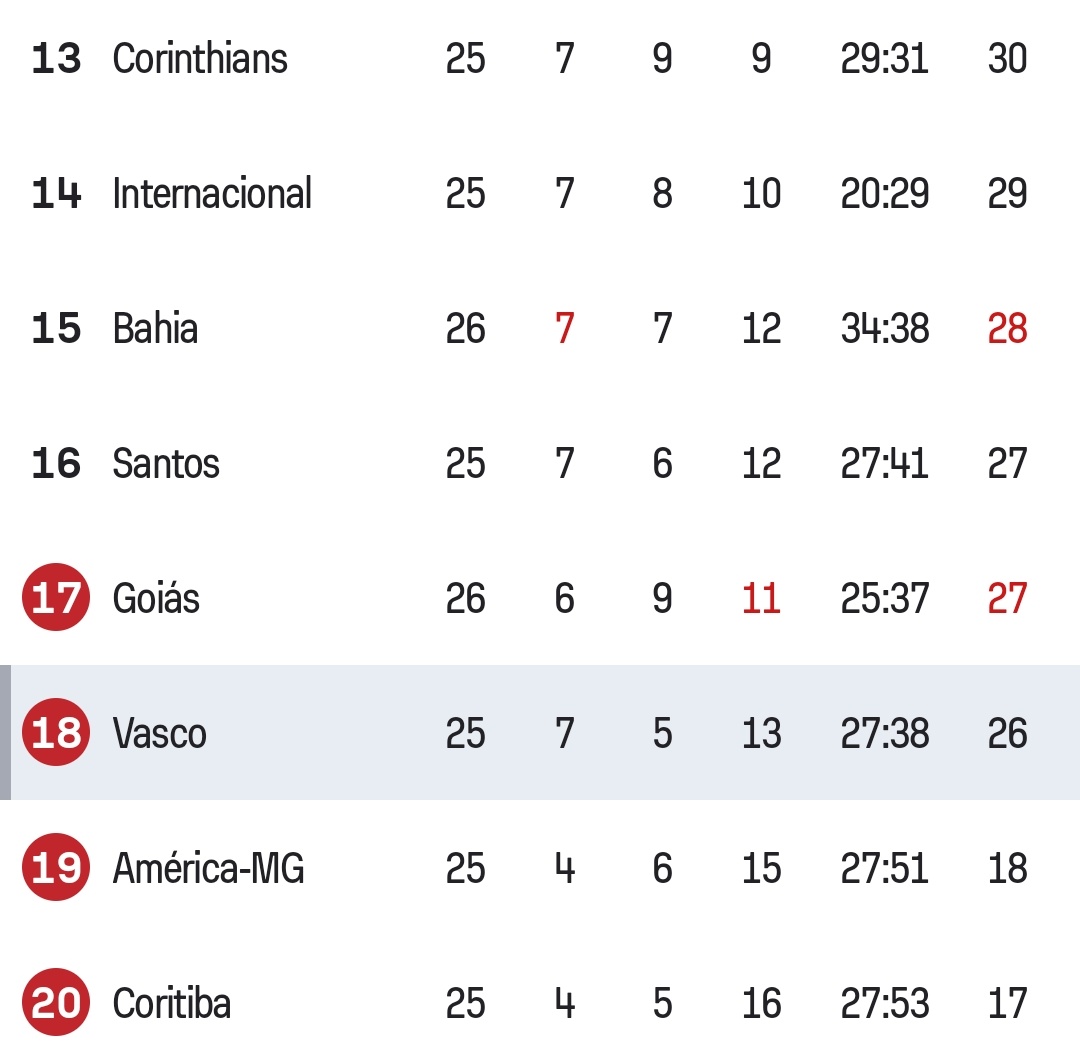This screenshot has width=1080, height=1060.
Task: Click Goiás's red losses value 11
Action: pyautogui.click(x=761, y=598)
